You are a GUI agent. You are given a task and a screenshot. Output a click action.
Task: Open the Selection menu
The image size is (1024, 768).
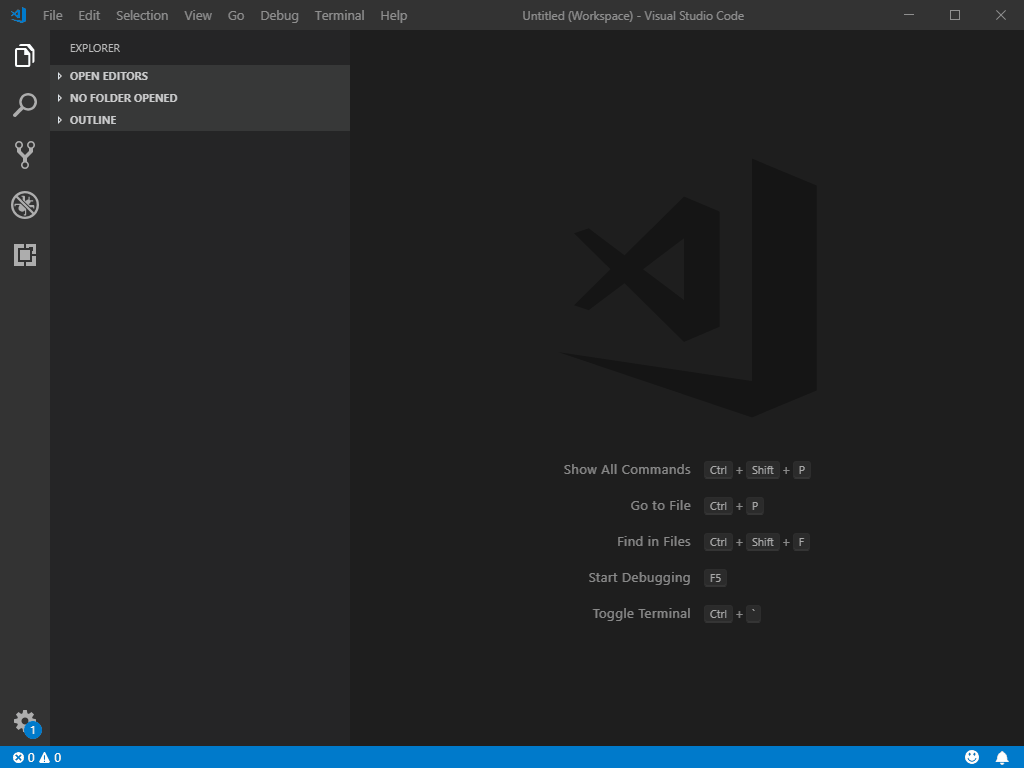[142, 15]
